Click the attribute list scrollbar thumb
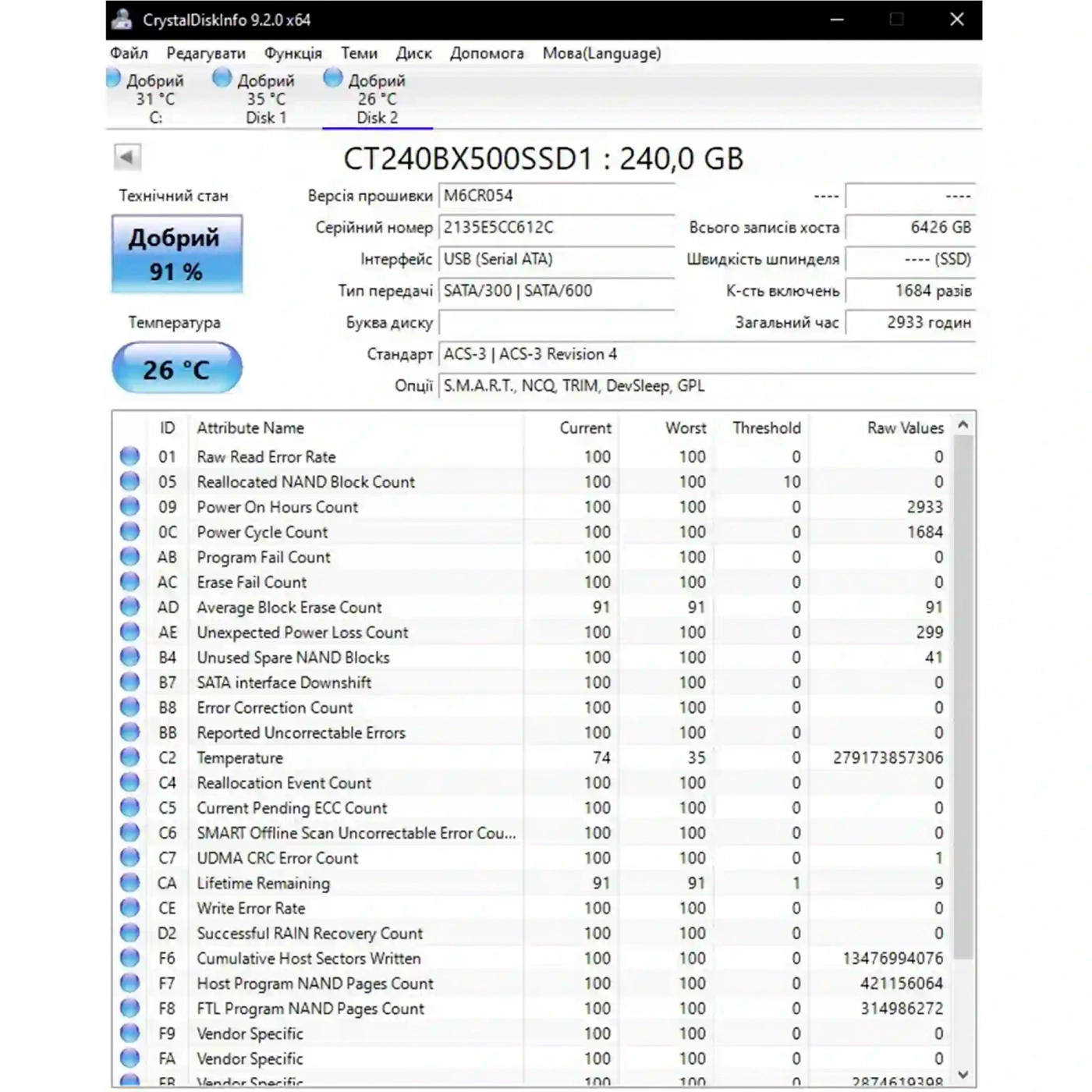 coord(963,697)
